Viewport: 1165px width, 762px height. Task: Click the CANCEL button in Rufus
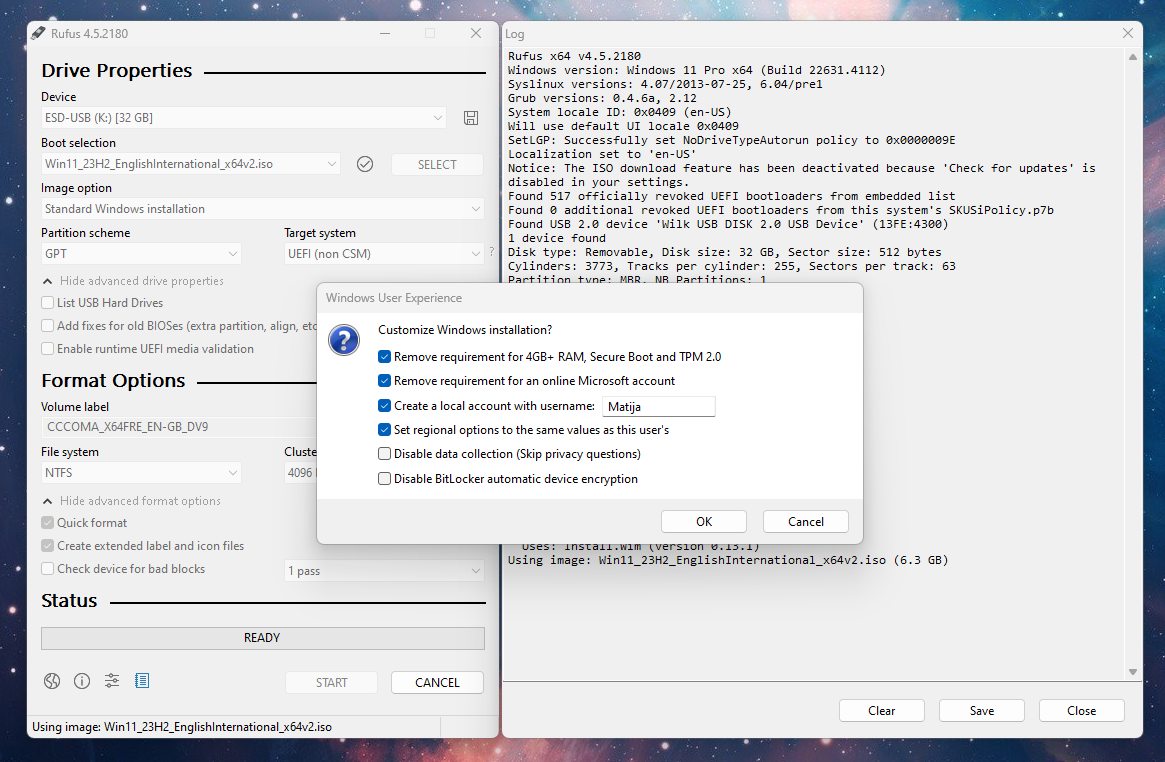(437, 683)
